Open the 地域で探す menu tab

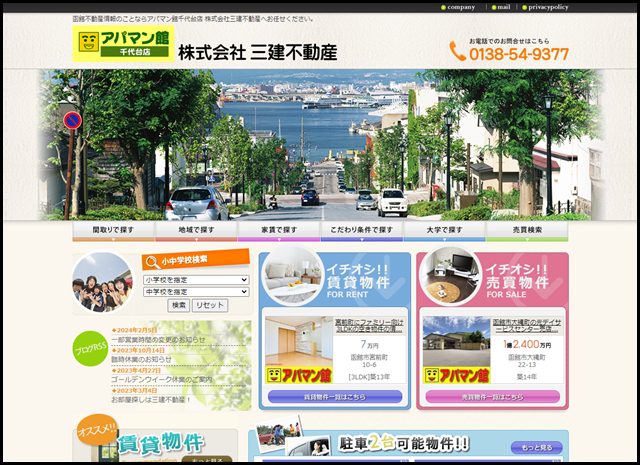click(196, 231)
